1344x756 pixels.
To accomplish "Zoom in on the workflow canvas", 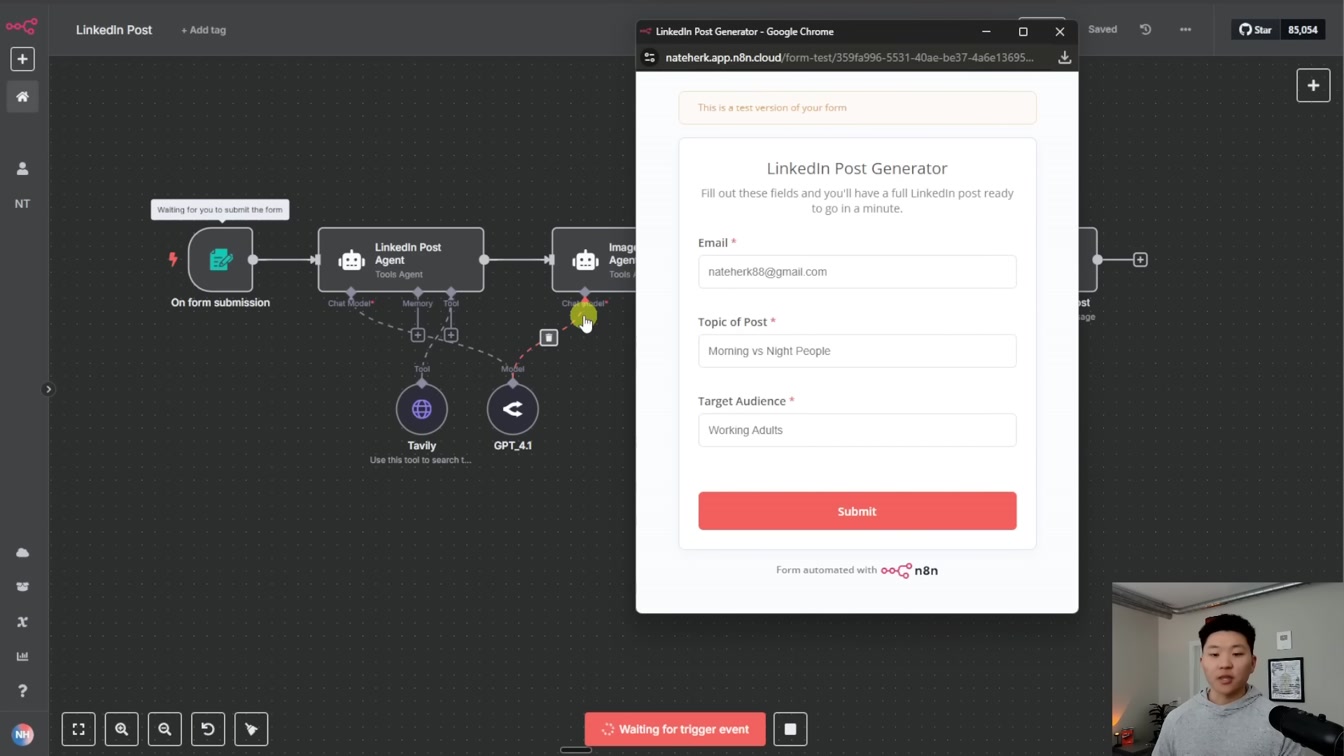I will click(121, 729).
